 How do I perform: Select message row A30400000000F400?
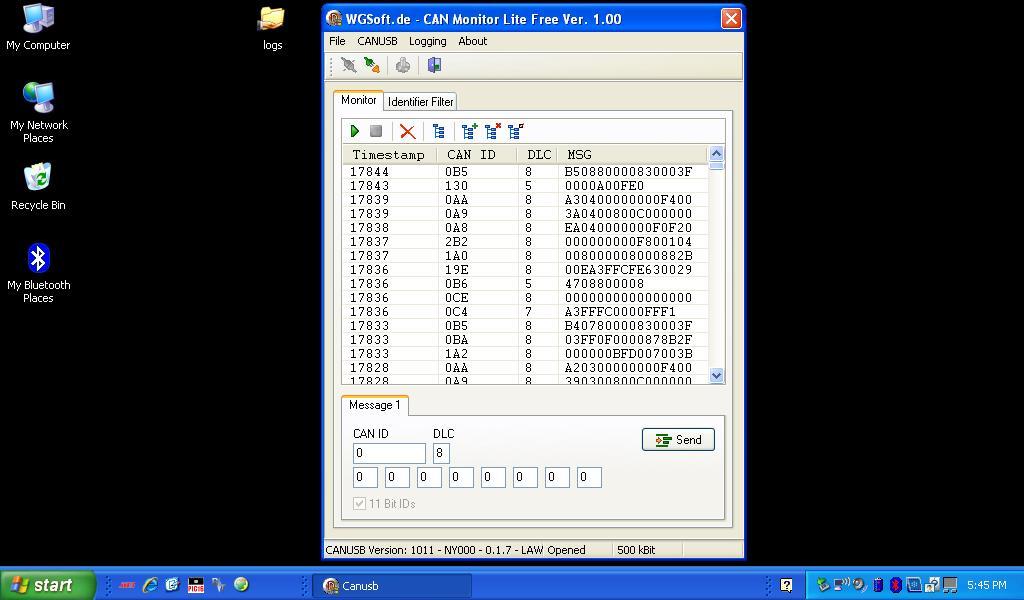pos(525,200)
